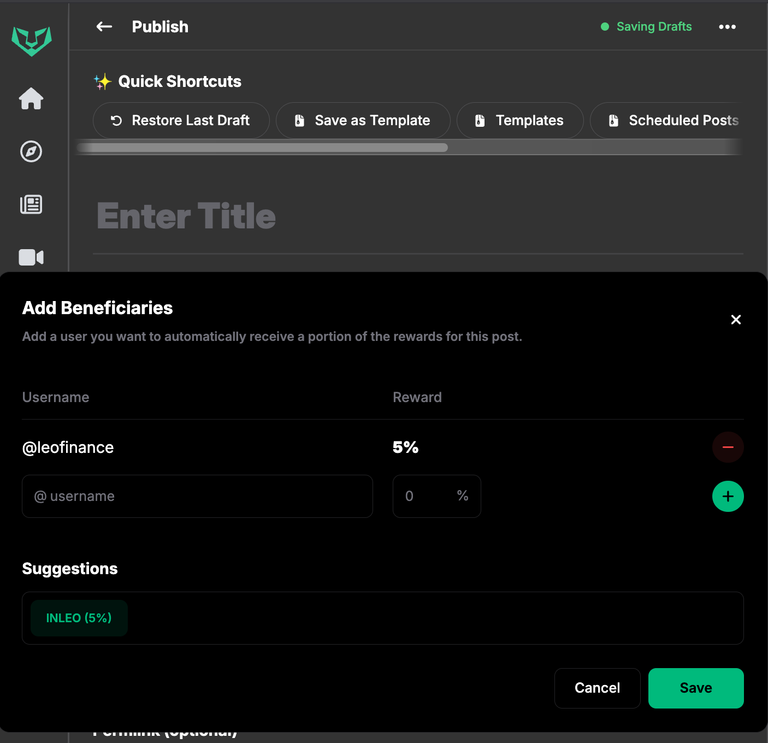
Task: Click the @leofinance username text
Action: tap(68, 448)
